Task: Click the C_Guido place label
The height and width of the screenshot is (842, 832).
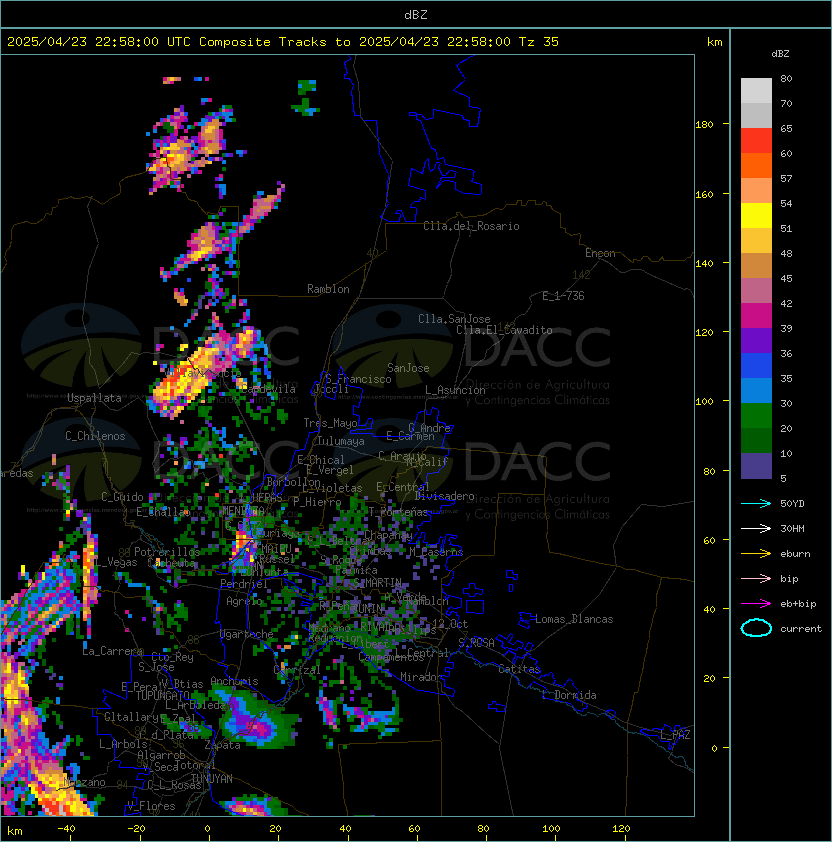Action: pyautogui.click(x=122, y=497)
